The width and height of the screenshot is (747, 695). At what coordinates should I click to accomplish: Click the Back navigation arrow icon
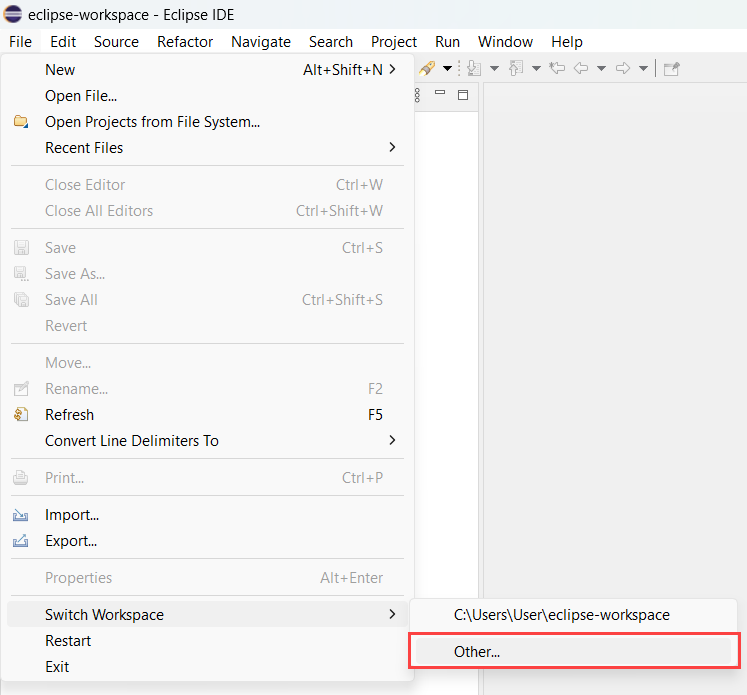tap(581, 69)
